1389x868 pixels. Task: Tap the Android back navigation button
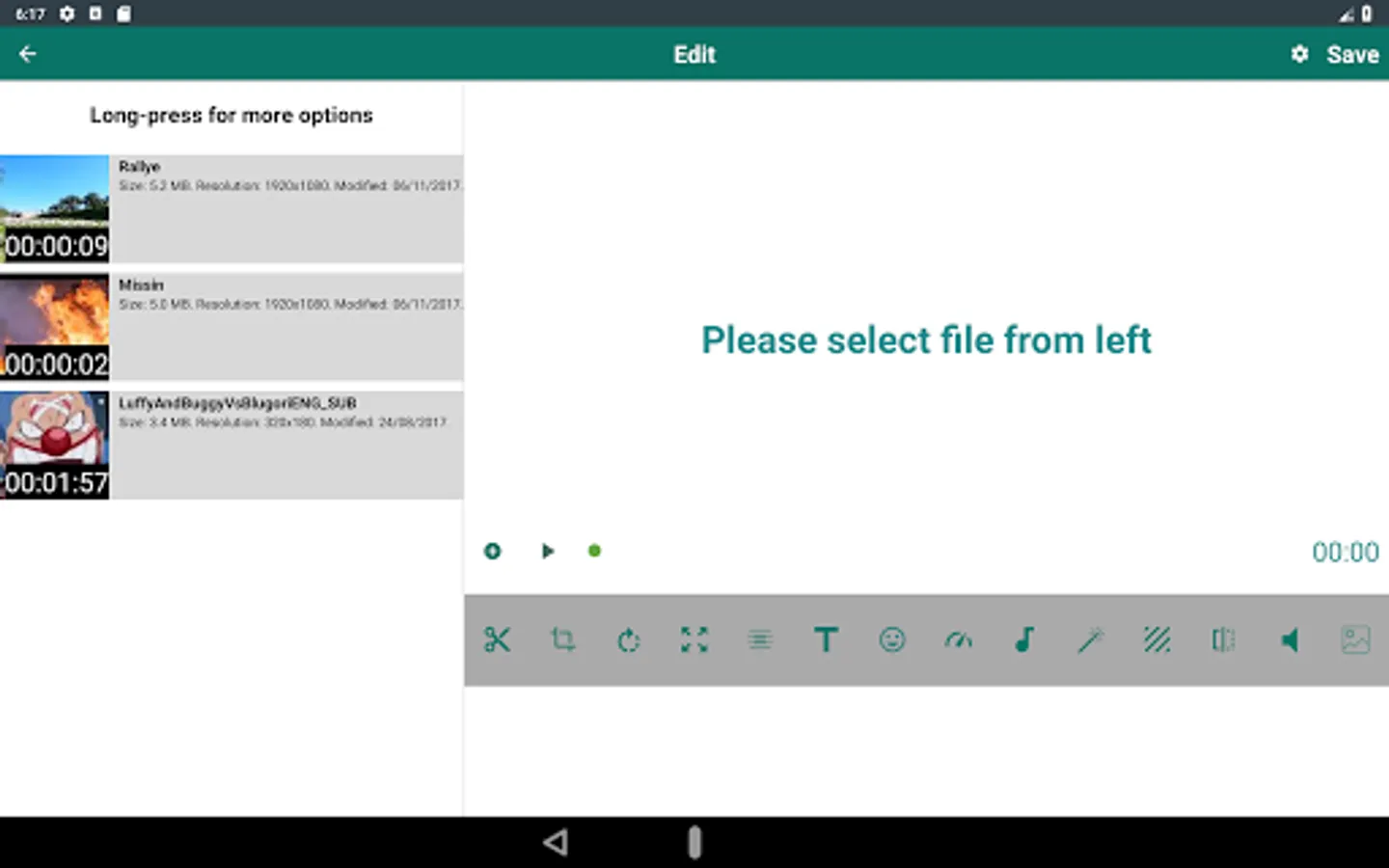pyautogui.click(x=556, y=842)
